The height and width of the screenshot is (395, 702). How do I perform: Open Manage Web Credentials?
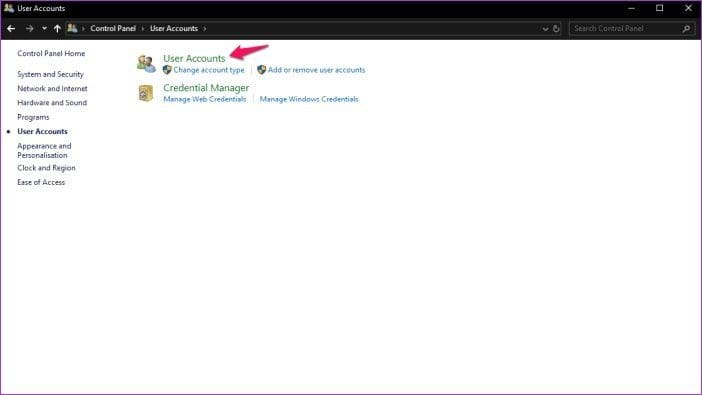[205, 99]
